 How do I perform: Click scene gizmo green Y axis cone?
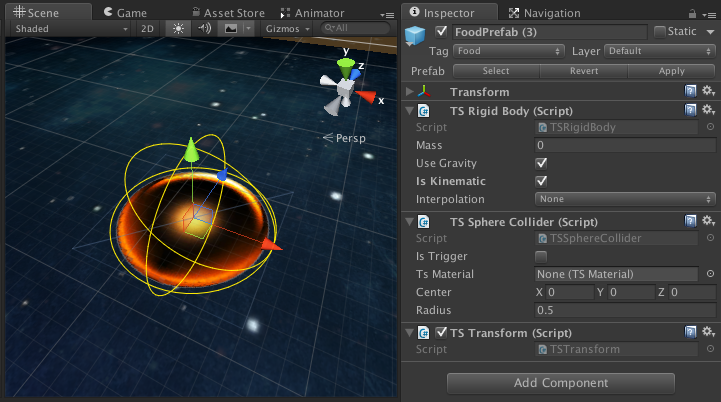(345, 67)
